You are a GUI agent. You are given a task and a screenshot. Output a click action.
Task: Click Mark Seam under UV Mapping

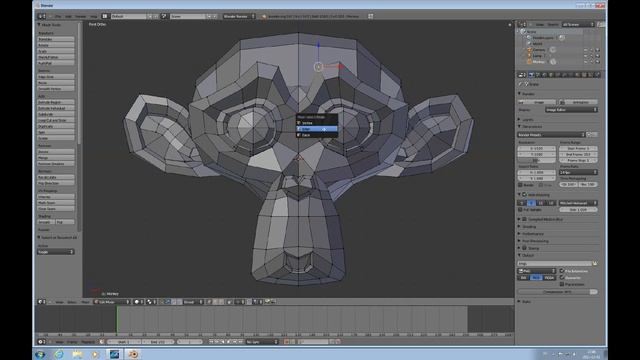pos(56,203)
